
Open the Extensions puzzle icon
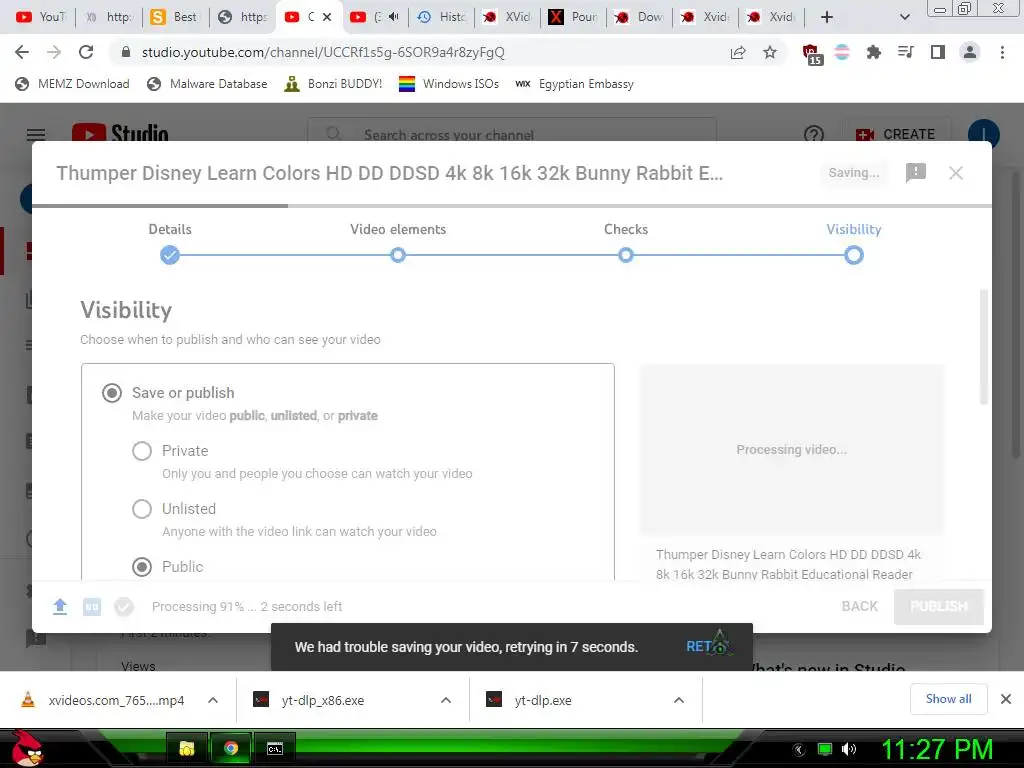[x=873, y=52]
